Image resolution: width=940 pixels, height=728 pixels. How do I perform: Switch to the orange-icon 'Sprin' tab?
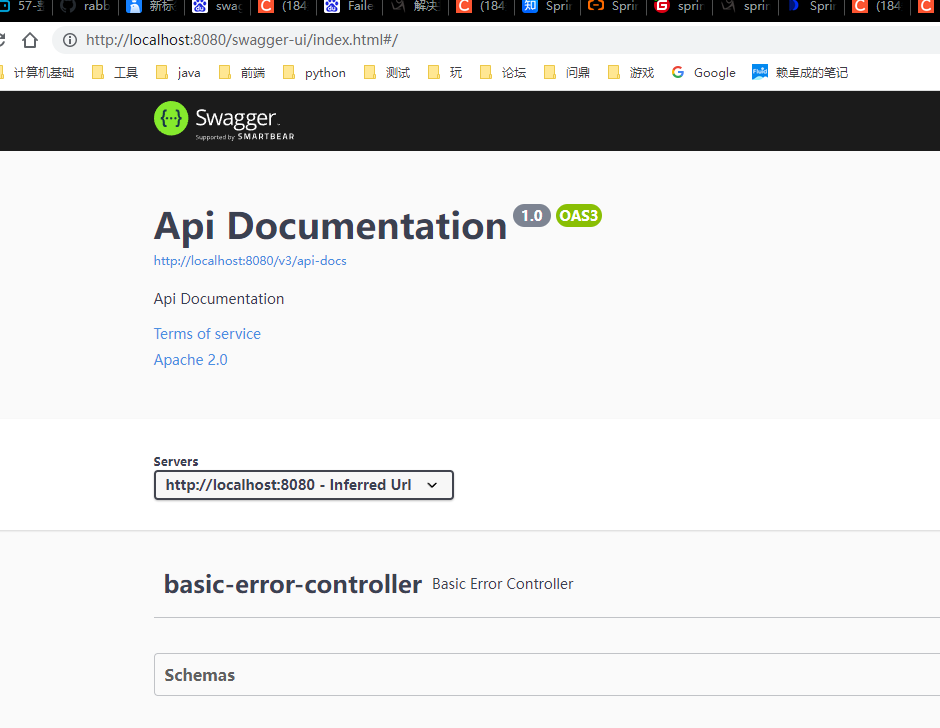pyautogui.click(x=613, y=7)
